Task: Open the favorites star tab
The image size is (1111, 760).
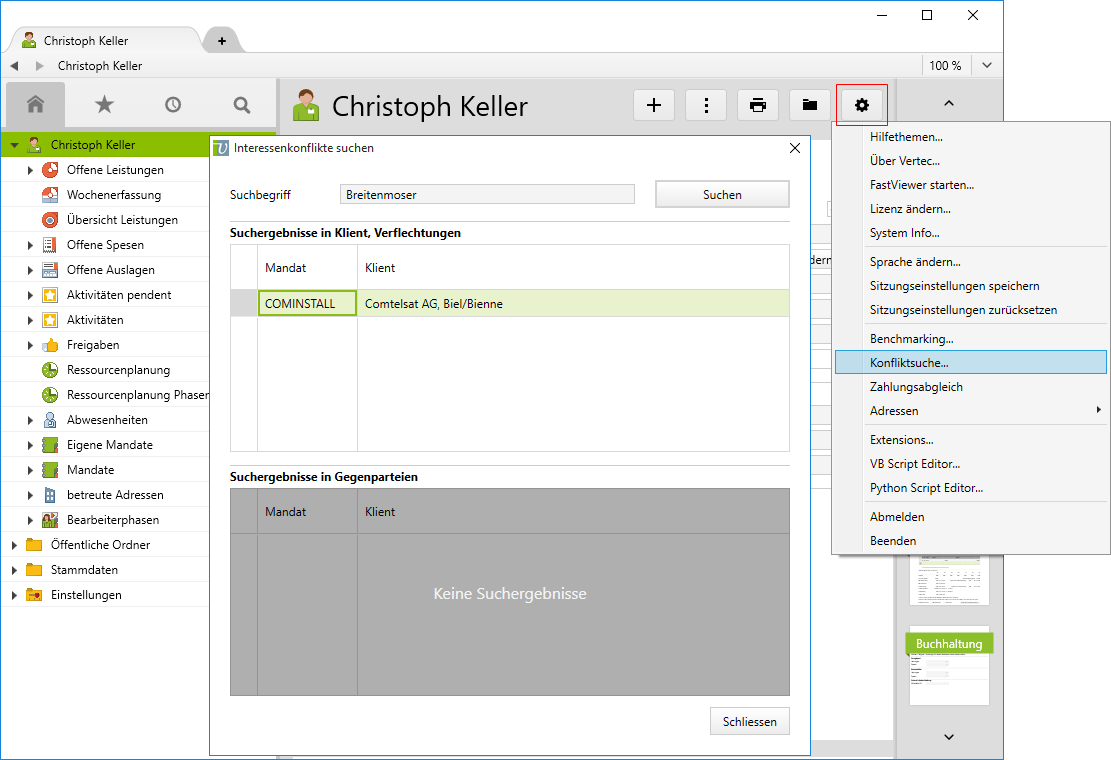Action: click(x=104, y=104)
